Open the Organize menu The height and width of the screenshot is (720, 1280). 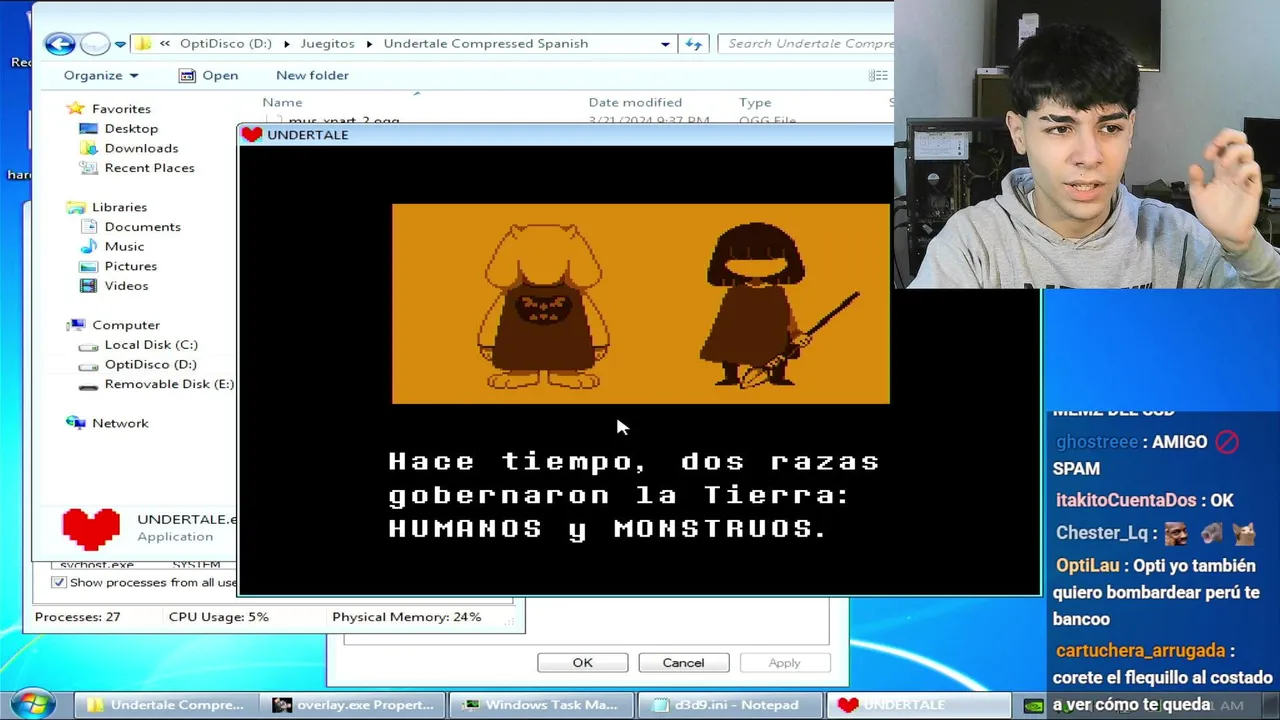[x=100, y=75]
